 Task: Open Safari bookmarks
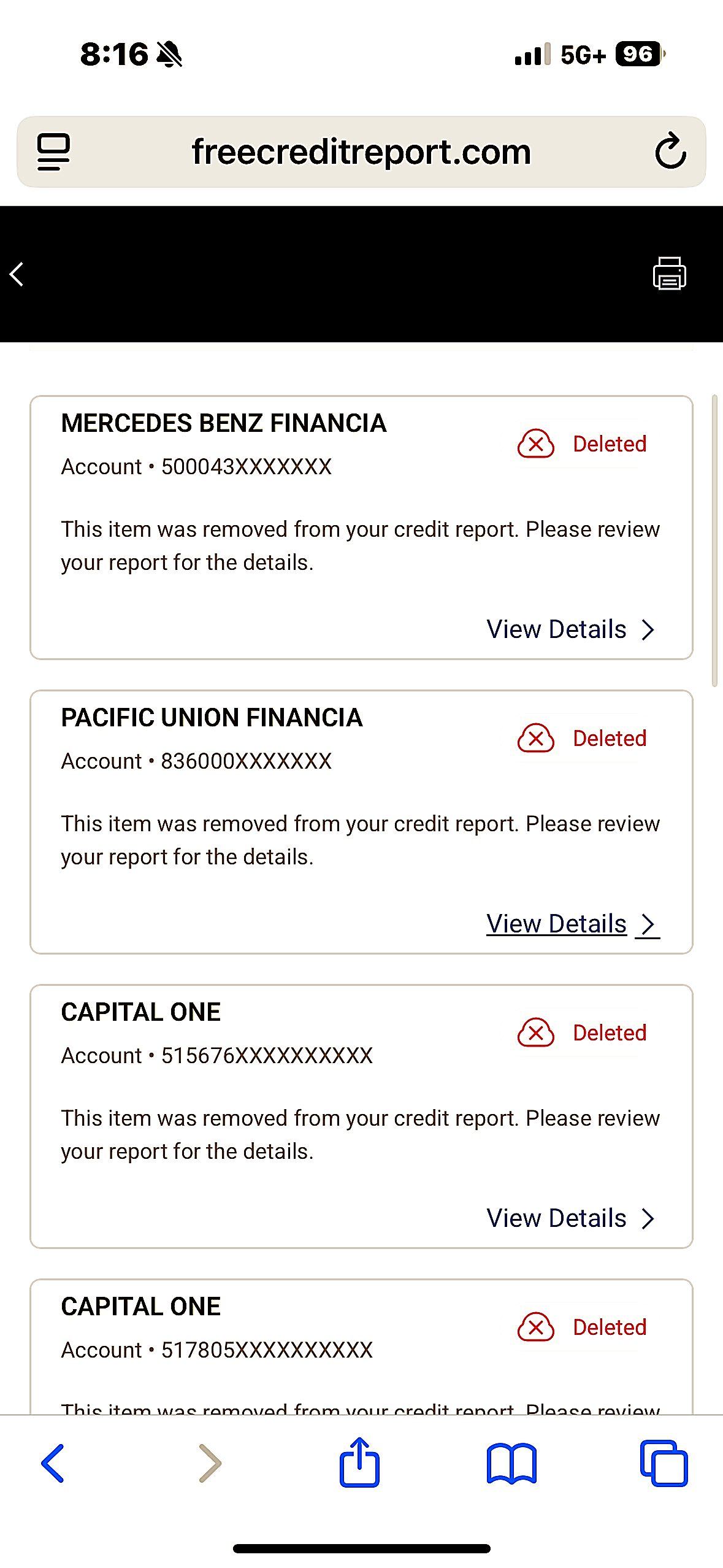pos(511,1464)
